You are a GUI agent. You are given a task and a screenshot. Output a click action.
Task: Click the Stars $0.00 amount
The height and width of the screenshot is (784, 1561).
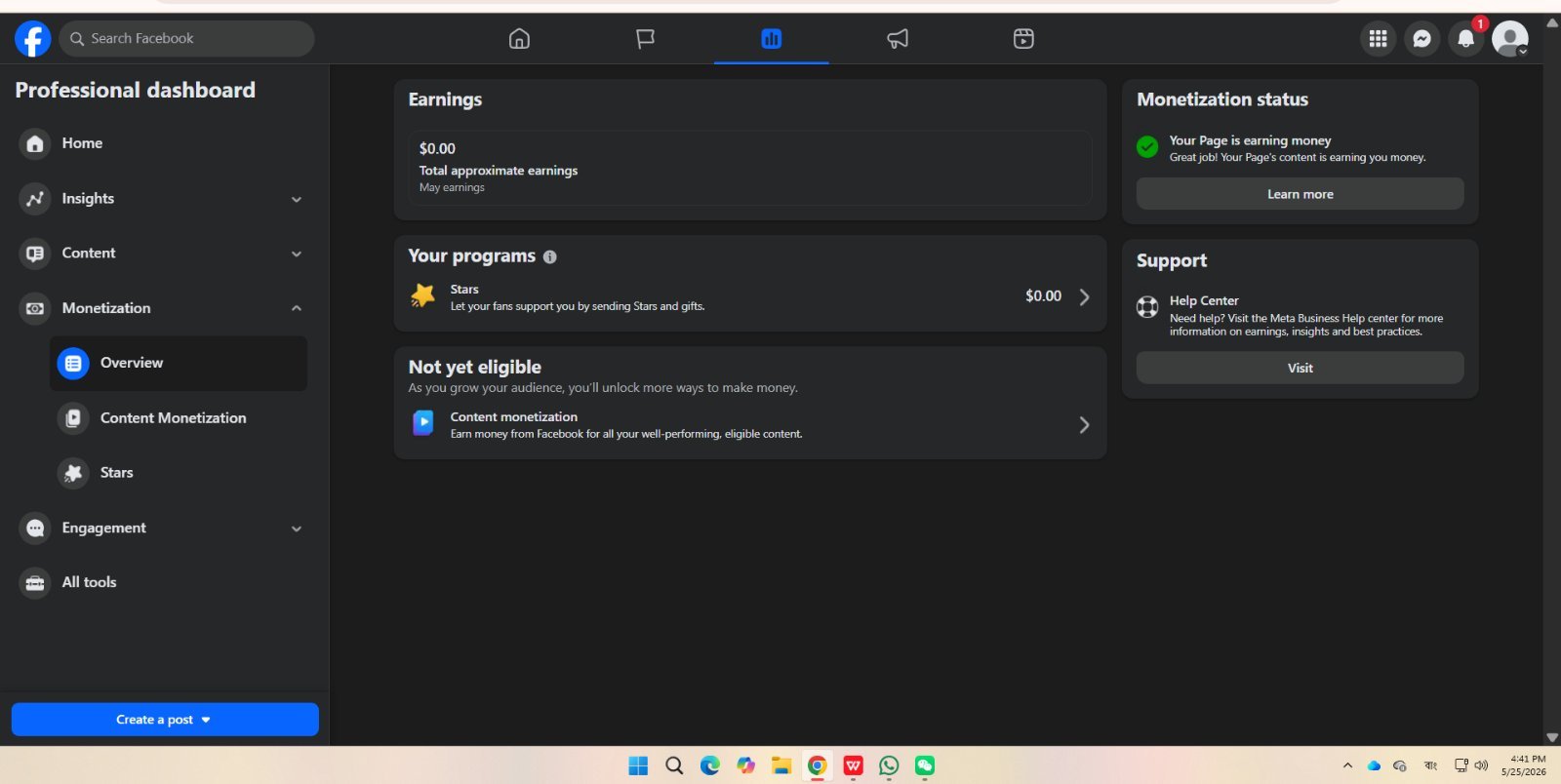pos(1043,296)
